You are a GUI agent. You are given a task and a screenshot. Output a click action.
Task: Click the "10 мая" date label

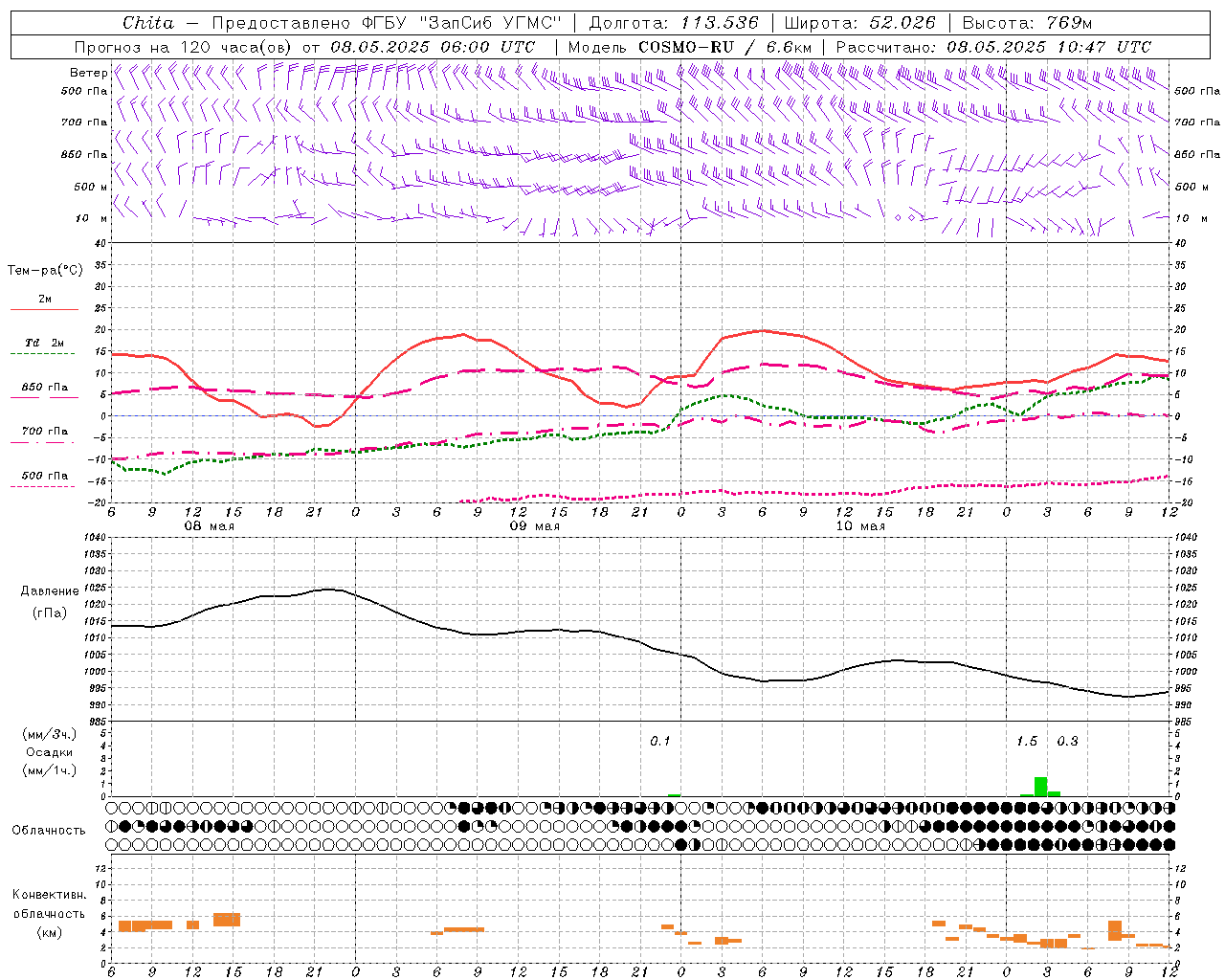(x=859, y=526)
